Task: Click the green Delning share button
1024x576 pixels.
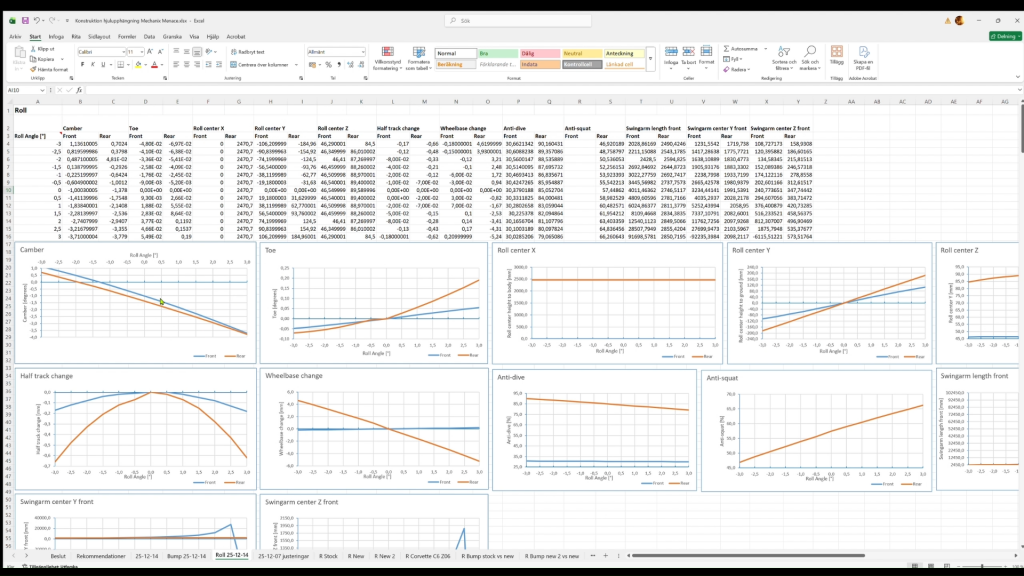Action: pos(1003,36)
